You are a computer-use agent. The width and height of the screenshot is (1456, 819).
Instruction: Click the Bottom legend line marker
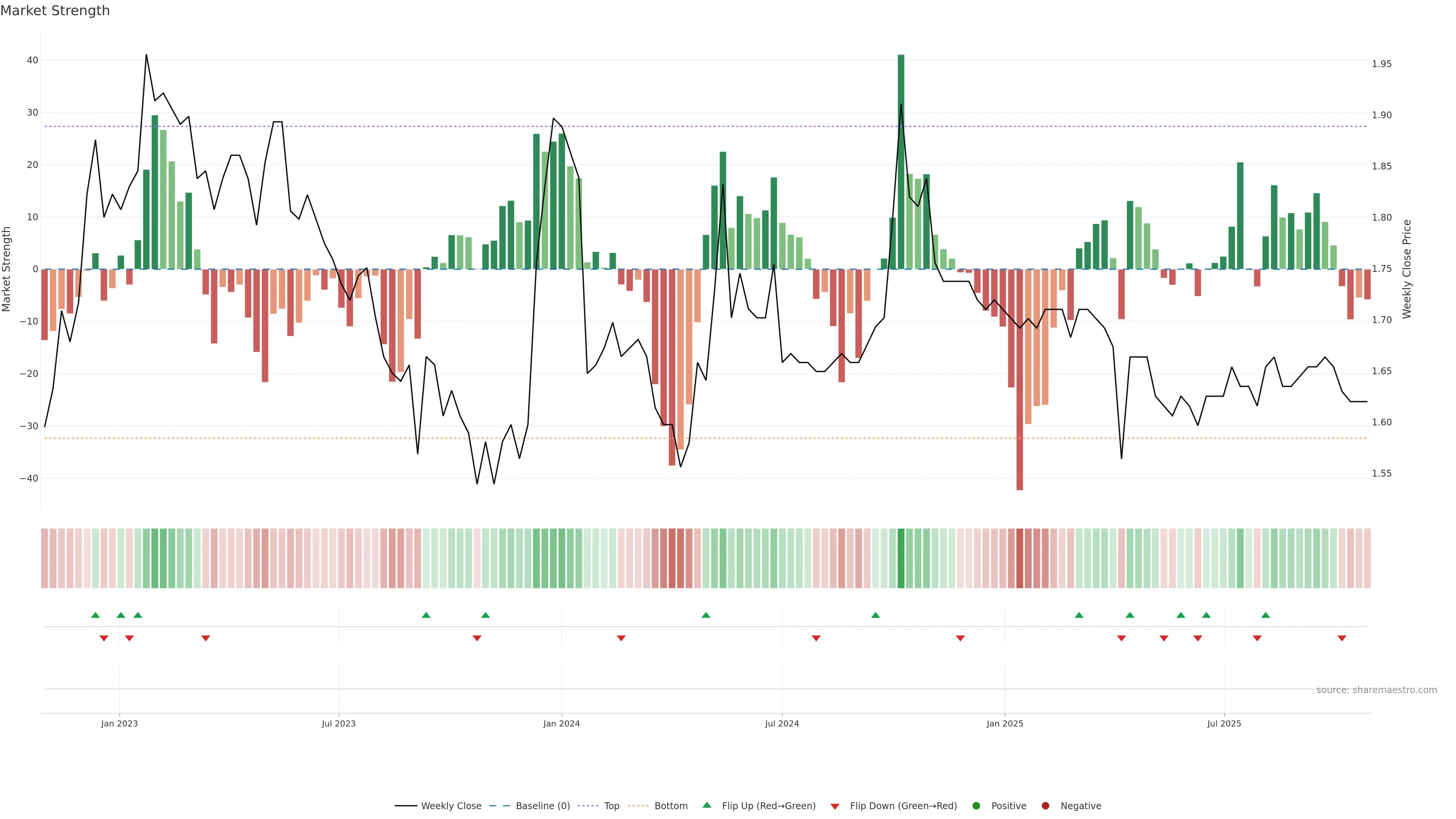[638, 806]
